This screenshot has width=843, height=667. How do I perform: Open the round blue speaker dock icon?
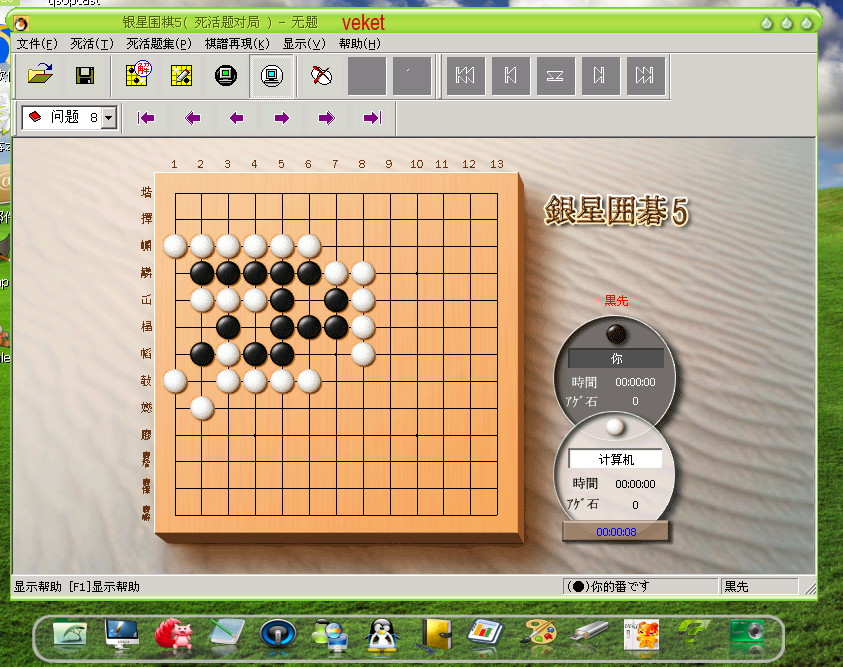click(x=277, y=634)
